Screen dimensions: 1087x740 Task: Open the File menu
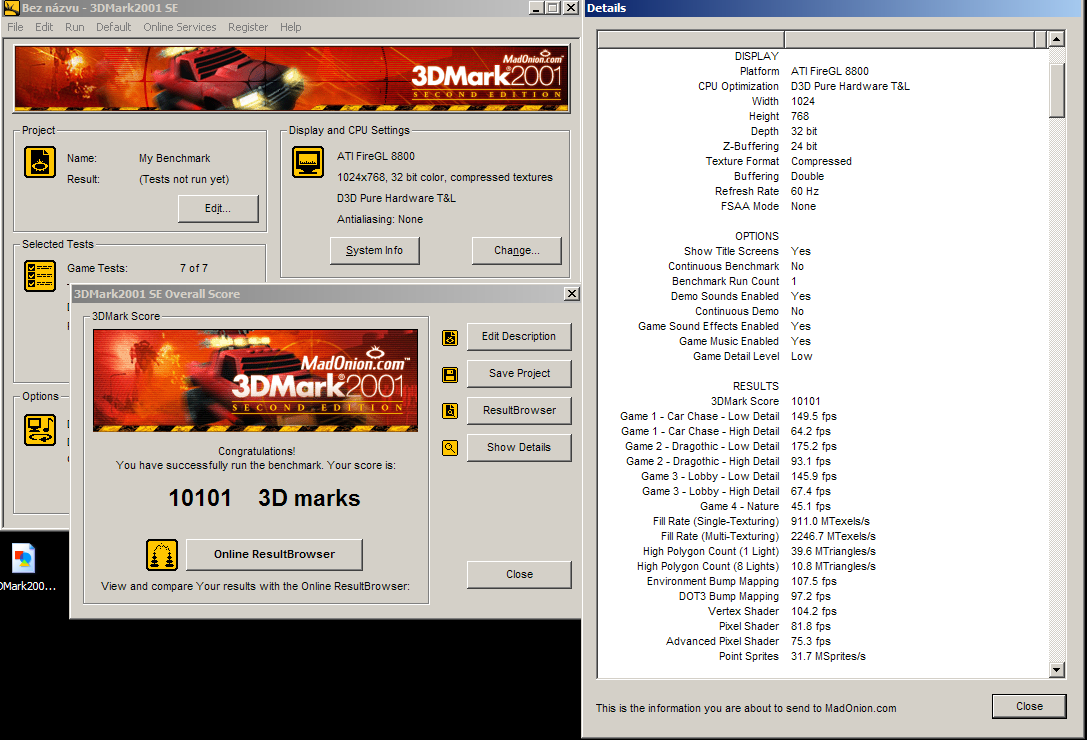[16, 27]
